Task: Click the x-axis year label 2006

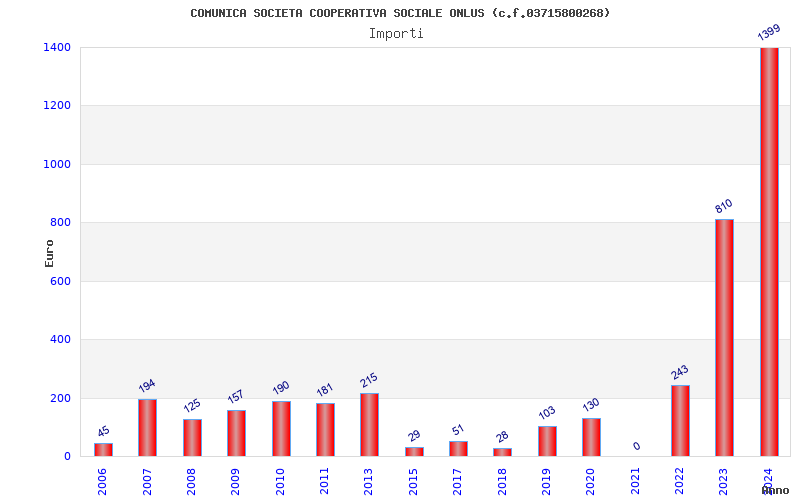Action: point(102,482)
